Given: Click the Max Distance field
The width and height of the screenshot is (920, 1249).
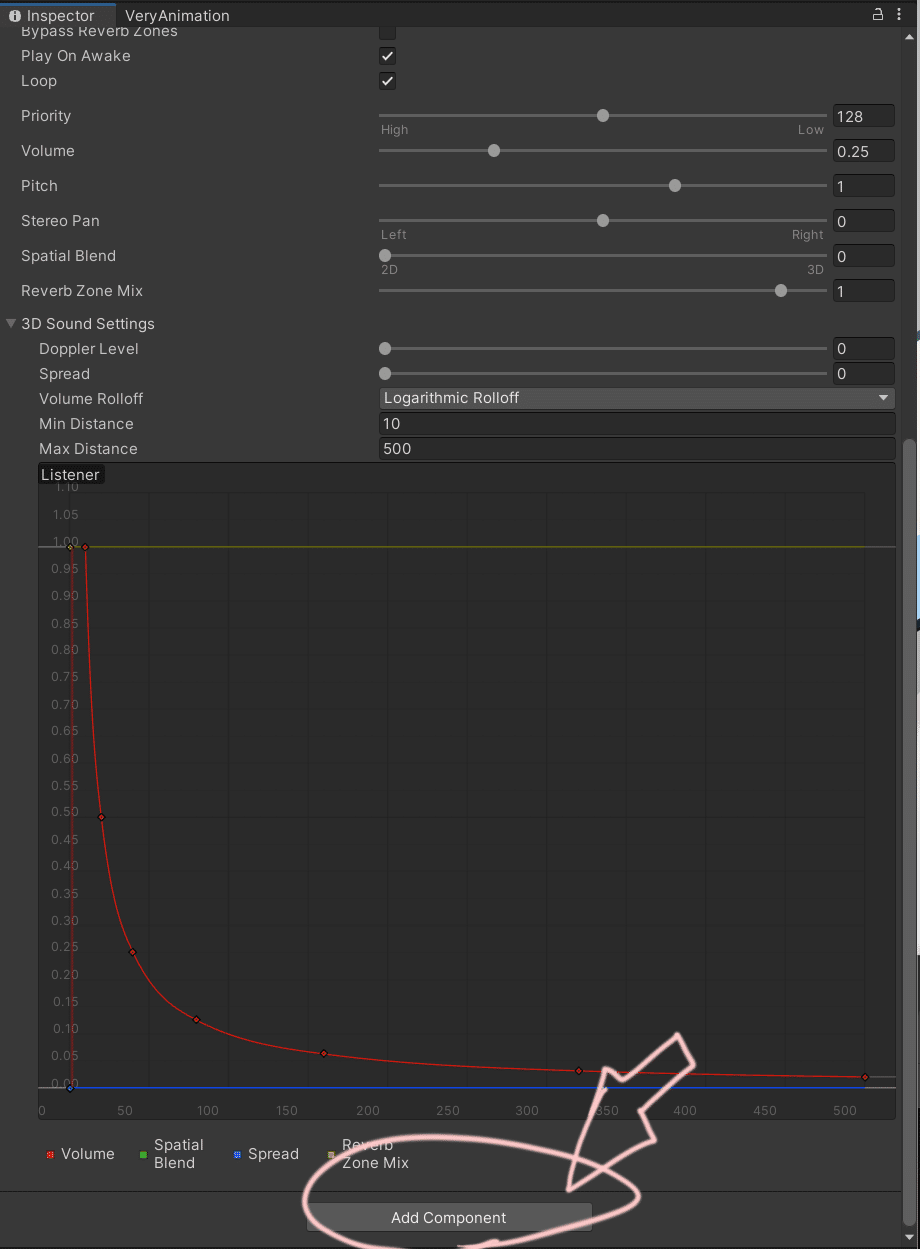Looking at the screenshot, I should tap(636, 449).
